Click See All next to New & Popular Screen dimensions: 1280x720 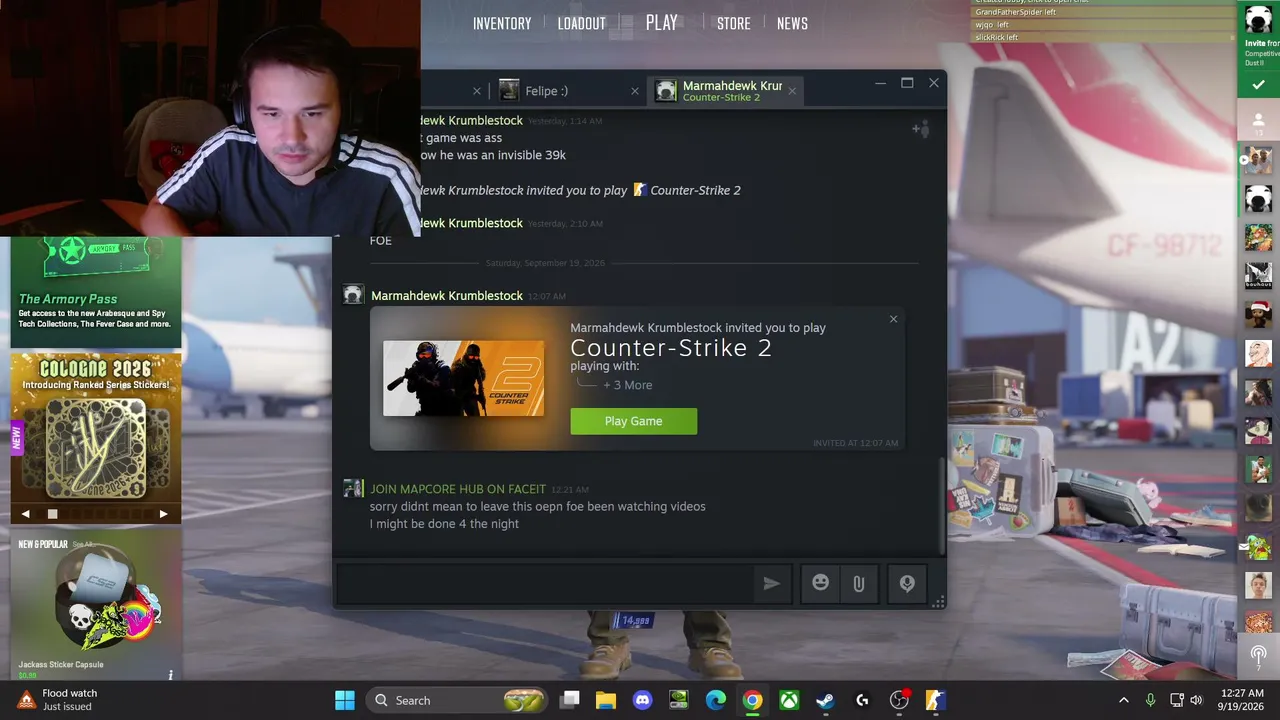[x=83, y=545]
